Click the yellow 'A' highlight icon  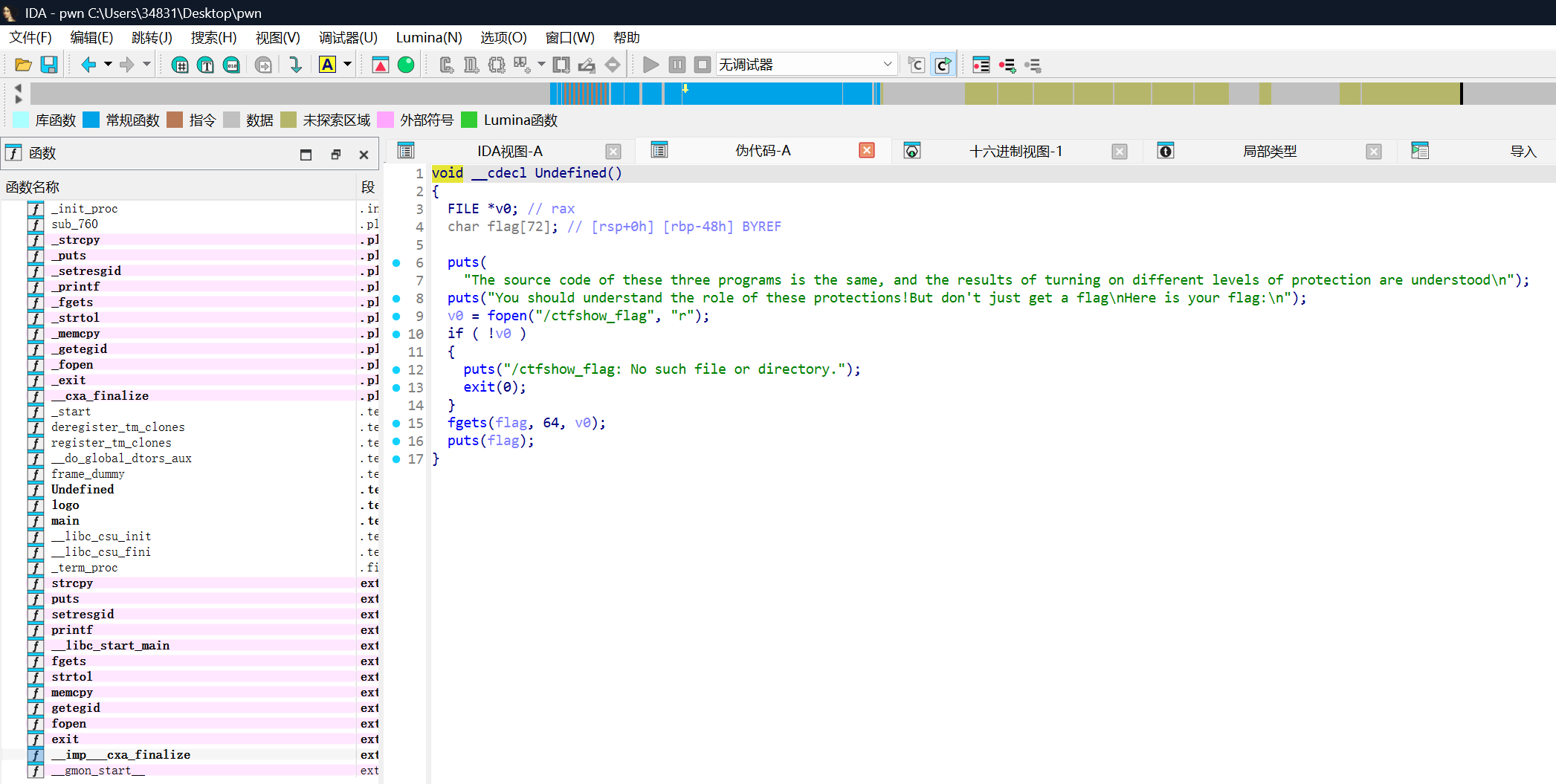point(327,65)
